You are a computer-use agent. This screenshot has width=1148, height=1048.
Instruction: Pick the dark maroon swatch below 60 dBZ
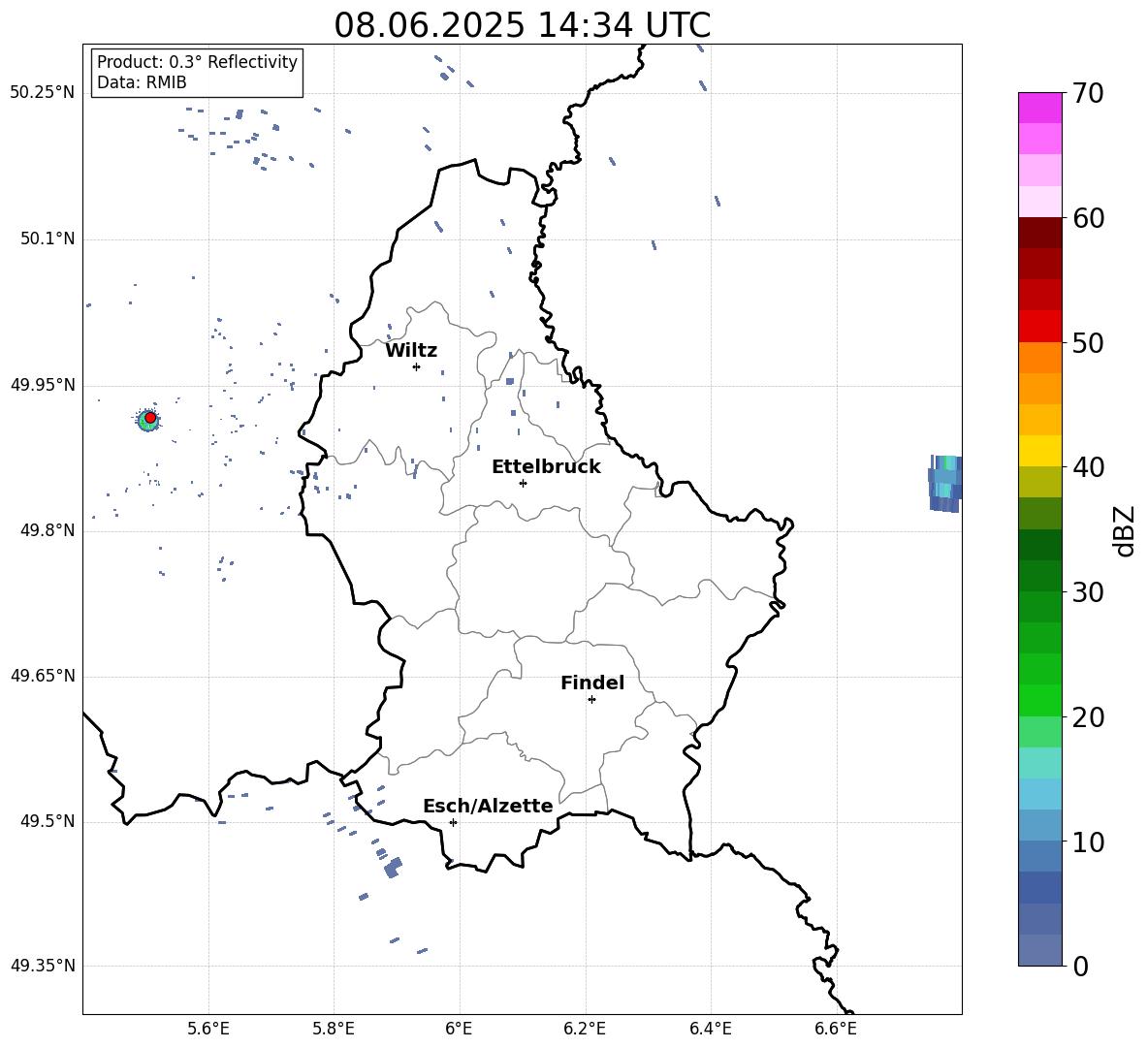pos(1039,233)
